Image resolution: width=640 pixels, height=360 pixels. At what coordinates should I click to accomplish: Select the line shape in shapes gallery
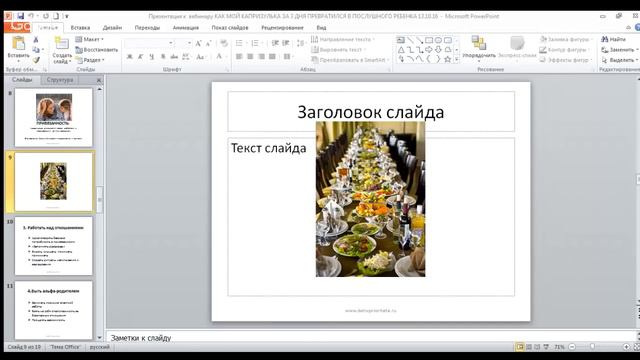click(x=410, y=40)
